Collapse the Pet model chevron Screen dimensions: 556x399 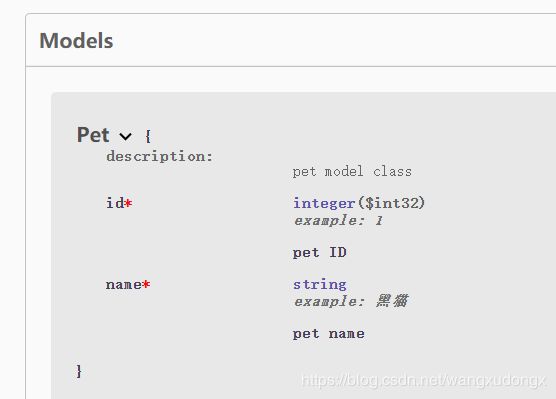(126, 136)
